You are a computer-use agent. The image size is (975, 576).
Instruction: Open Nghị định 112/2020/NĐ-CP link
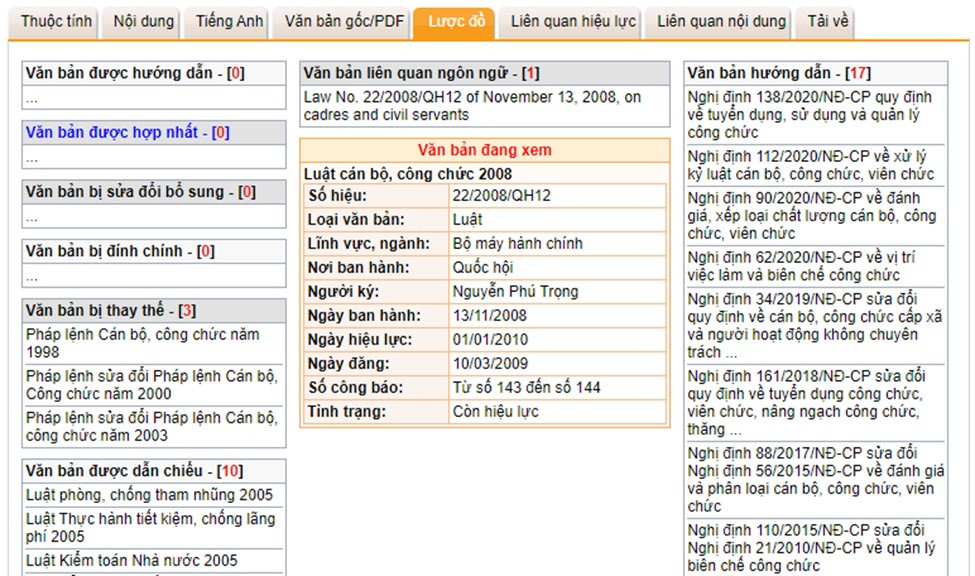[810, 165]
